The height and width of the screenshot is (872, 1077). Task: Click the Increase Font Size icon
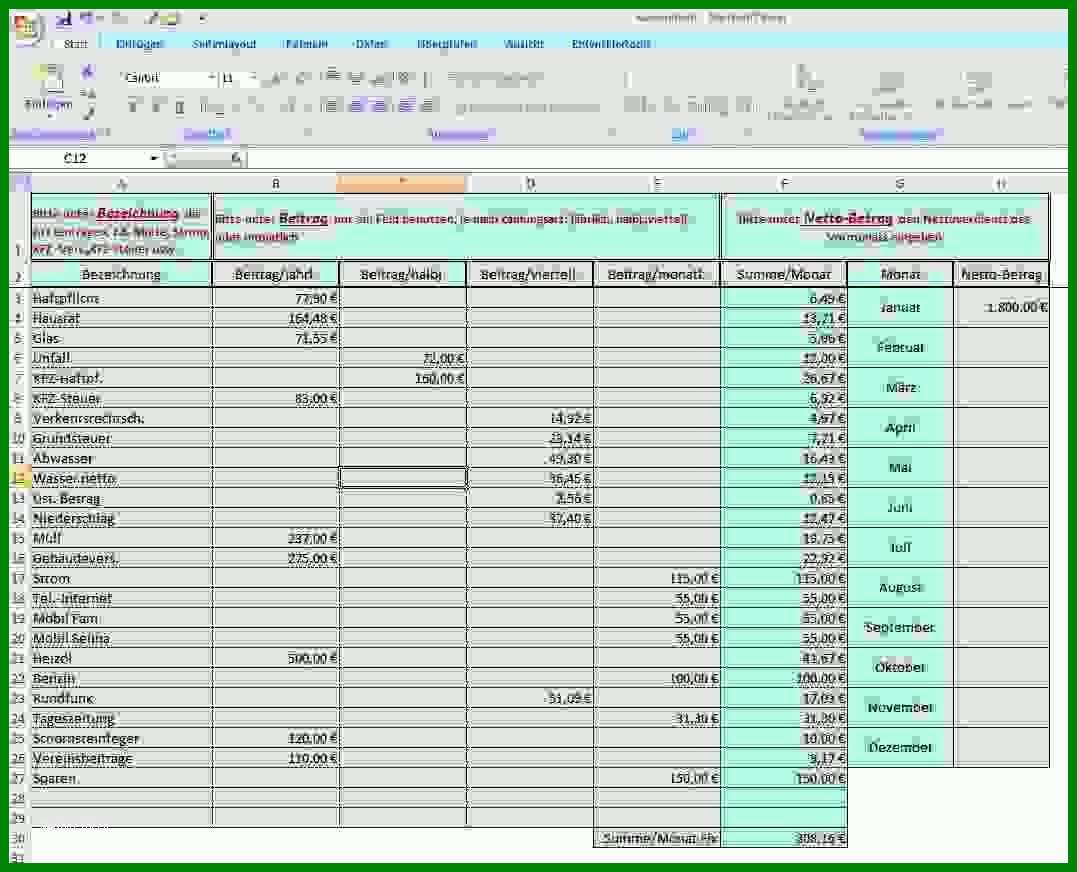tap(276, 79)
